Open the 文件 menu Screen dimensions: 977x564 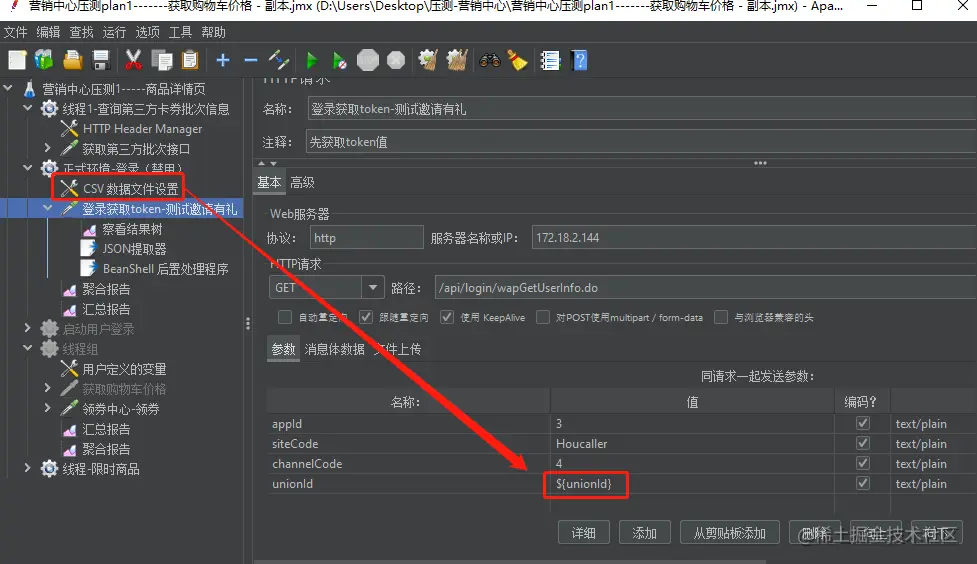point(15,32)
